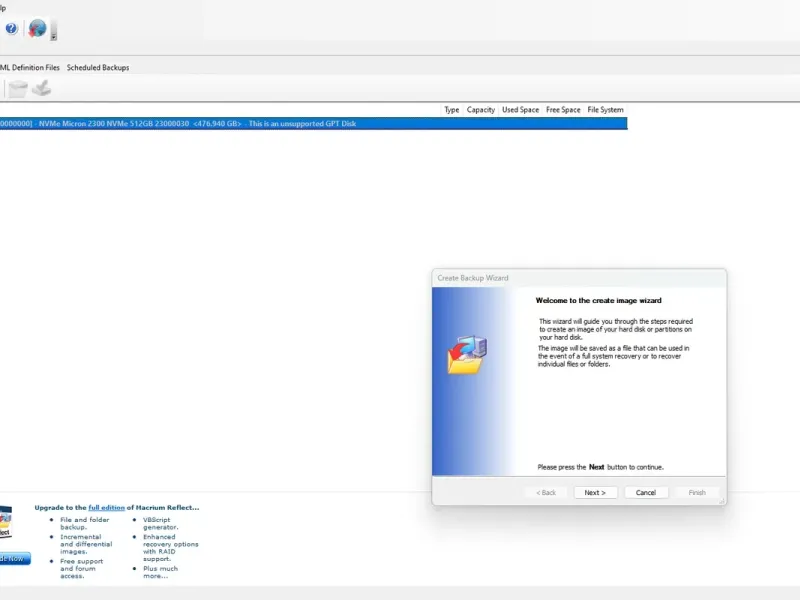Click the blue Upgrade Now button
The image size is (800, 600).
click(15, 559)
